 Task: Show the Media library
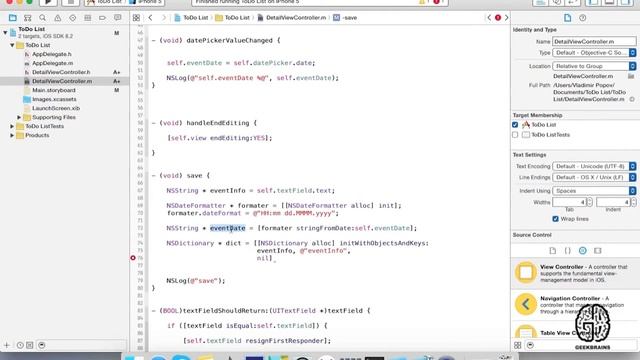(x=598, y=251)
